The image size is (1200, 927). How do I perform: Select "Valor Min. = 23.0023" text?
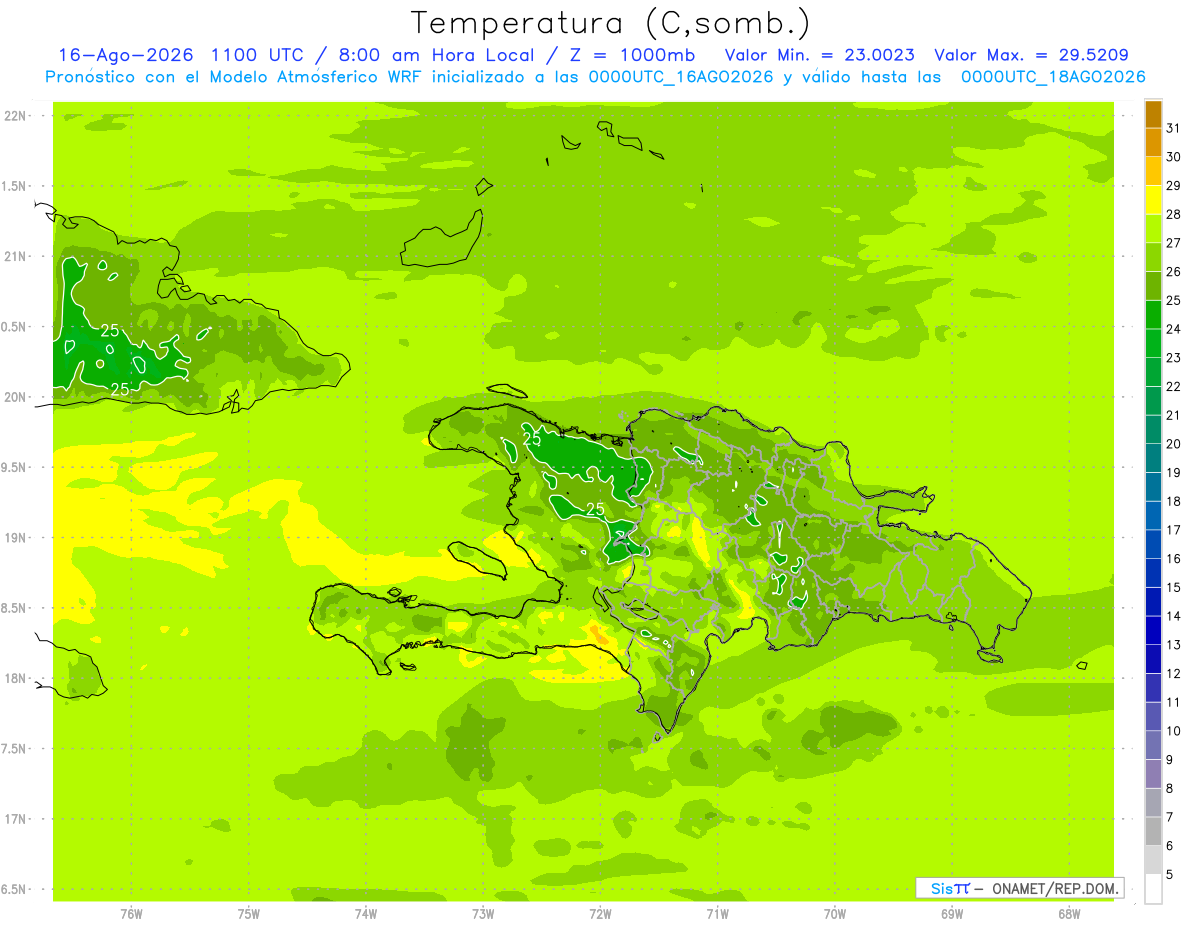(820, 55)
